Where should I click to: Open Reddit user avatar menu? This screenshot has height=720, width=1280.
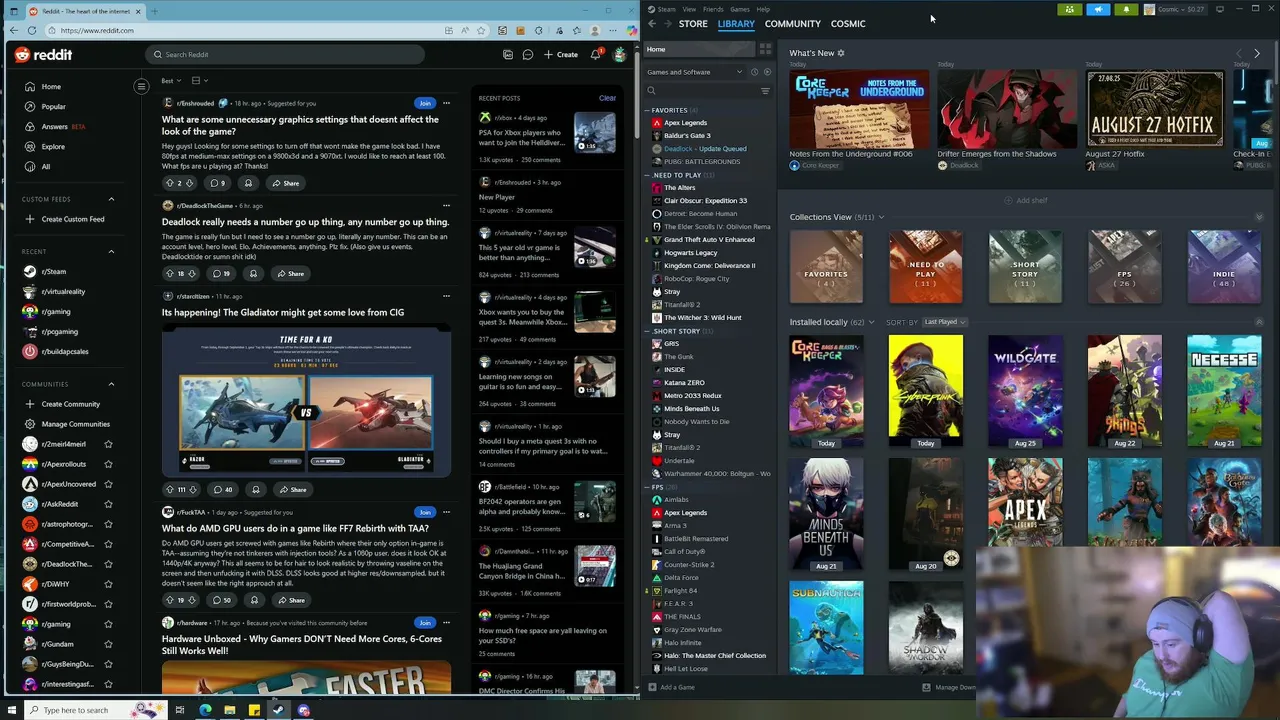pyautogui.click(x=620, y=54)
